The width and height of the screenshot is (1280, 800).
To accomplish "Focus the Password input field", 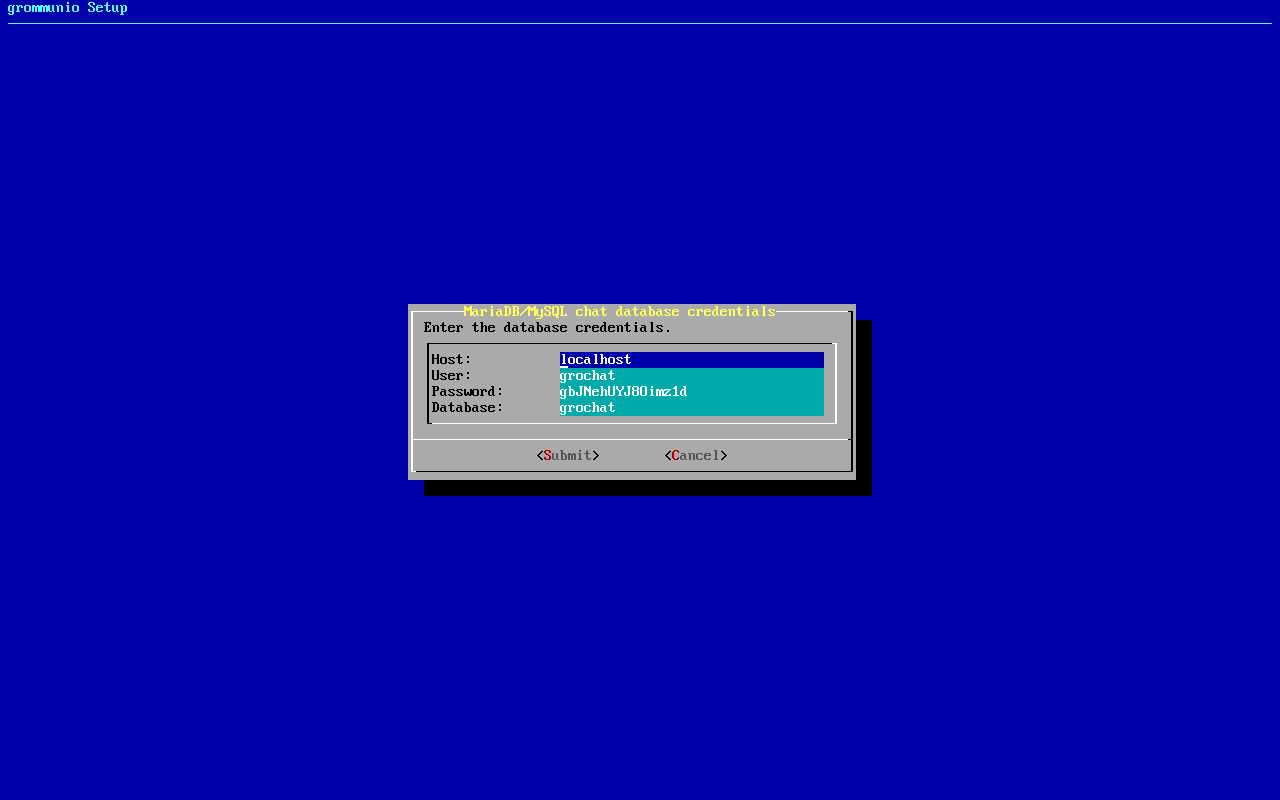I will click(x=692, y=392).
